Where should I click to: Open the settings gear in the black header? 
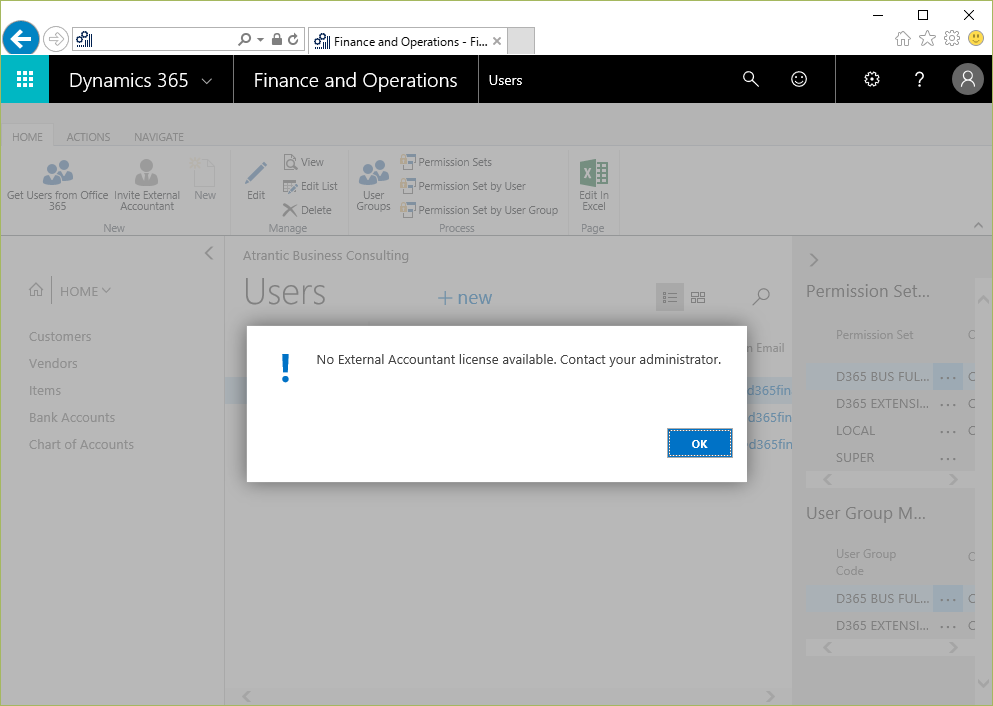click(872, 80)
